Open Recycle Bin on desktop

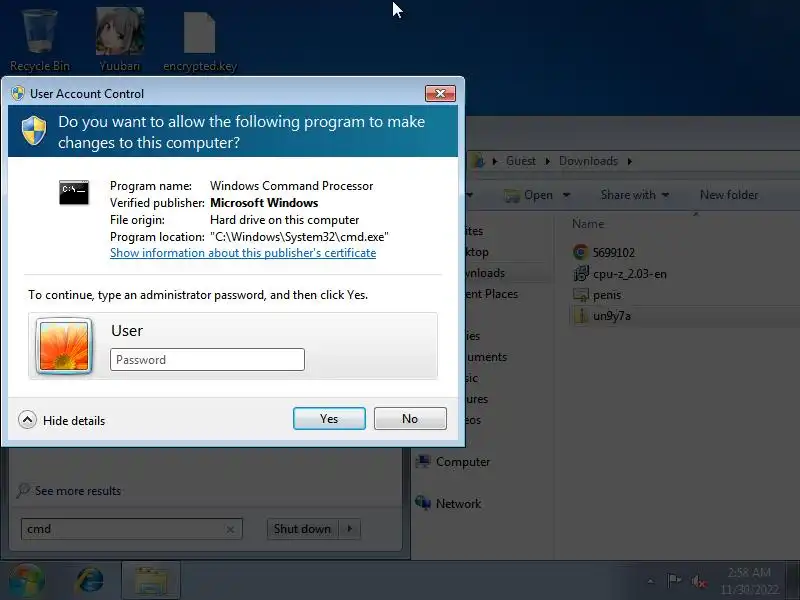(40, 42)
